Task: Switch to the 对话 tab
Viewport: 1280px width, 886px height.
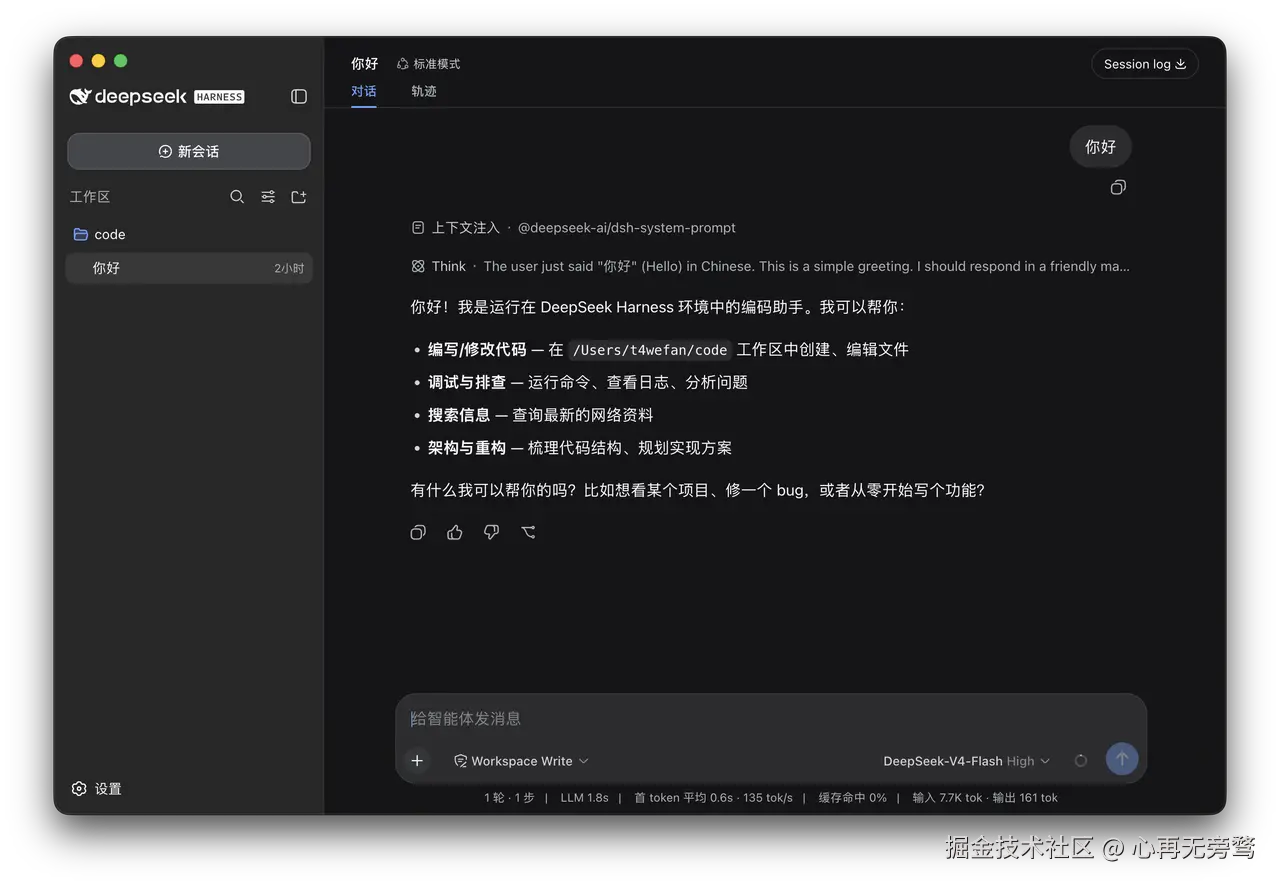Action: [364, 91]
